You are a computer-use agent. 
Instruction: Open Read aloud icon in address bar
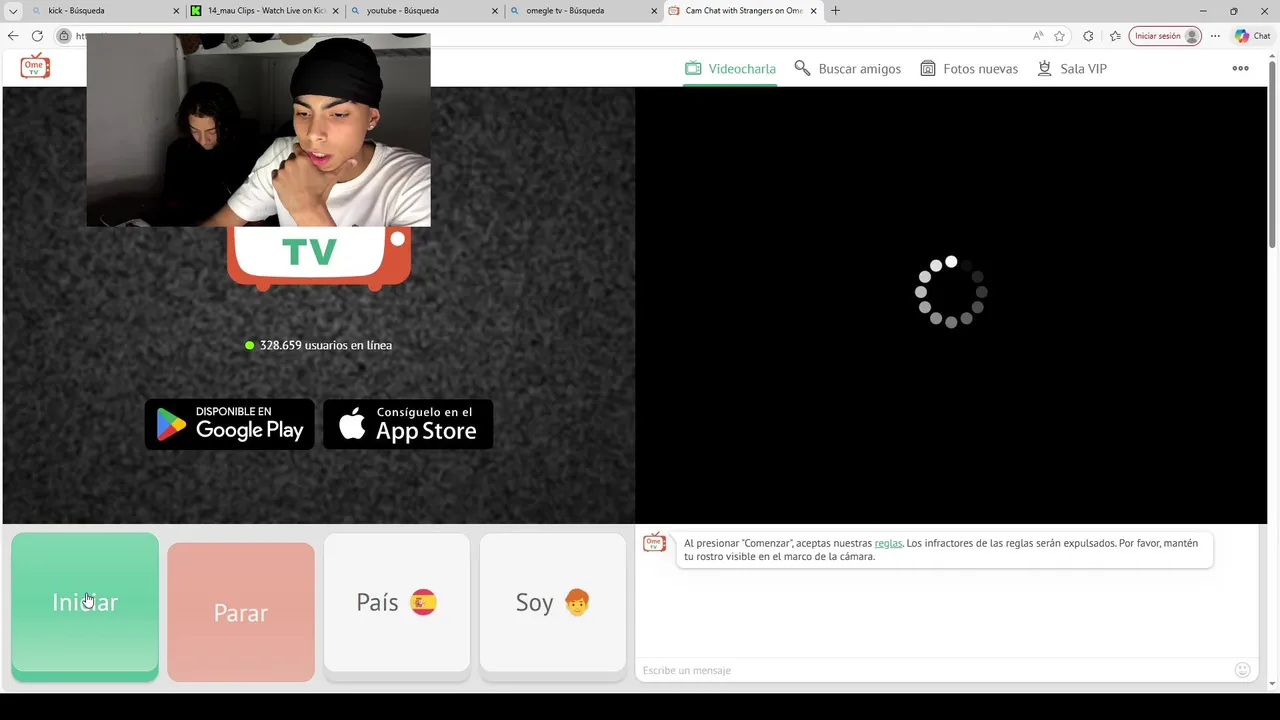pyautogui.click(x=1038, y=36)
